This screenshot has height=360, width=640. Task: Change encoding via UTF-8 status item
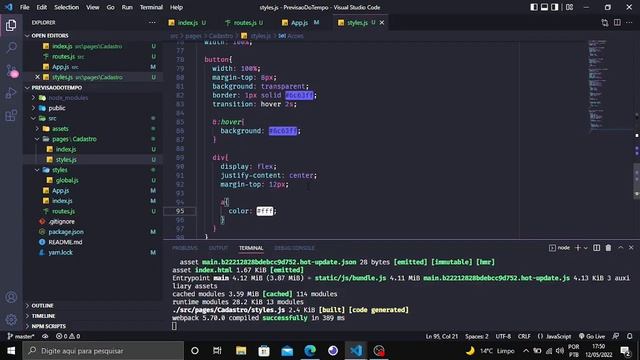[503, 336]
